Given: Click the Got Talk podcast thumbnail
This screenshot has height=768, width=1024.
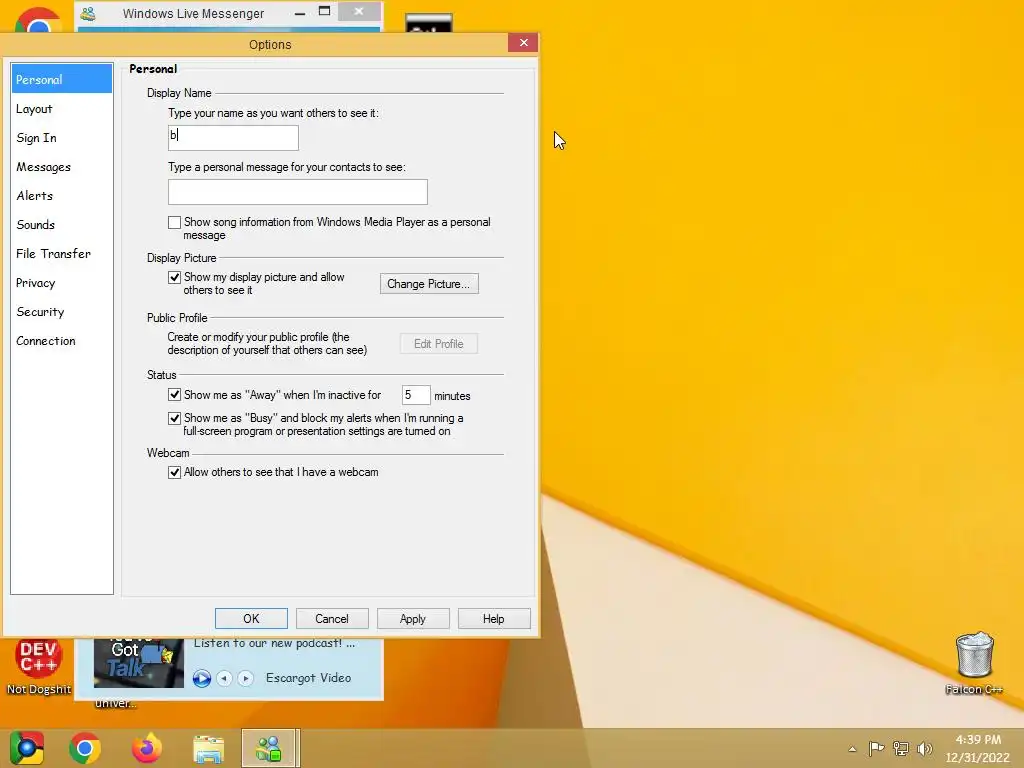Looking at the screenshot, I should point(138,663).
